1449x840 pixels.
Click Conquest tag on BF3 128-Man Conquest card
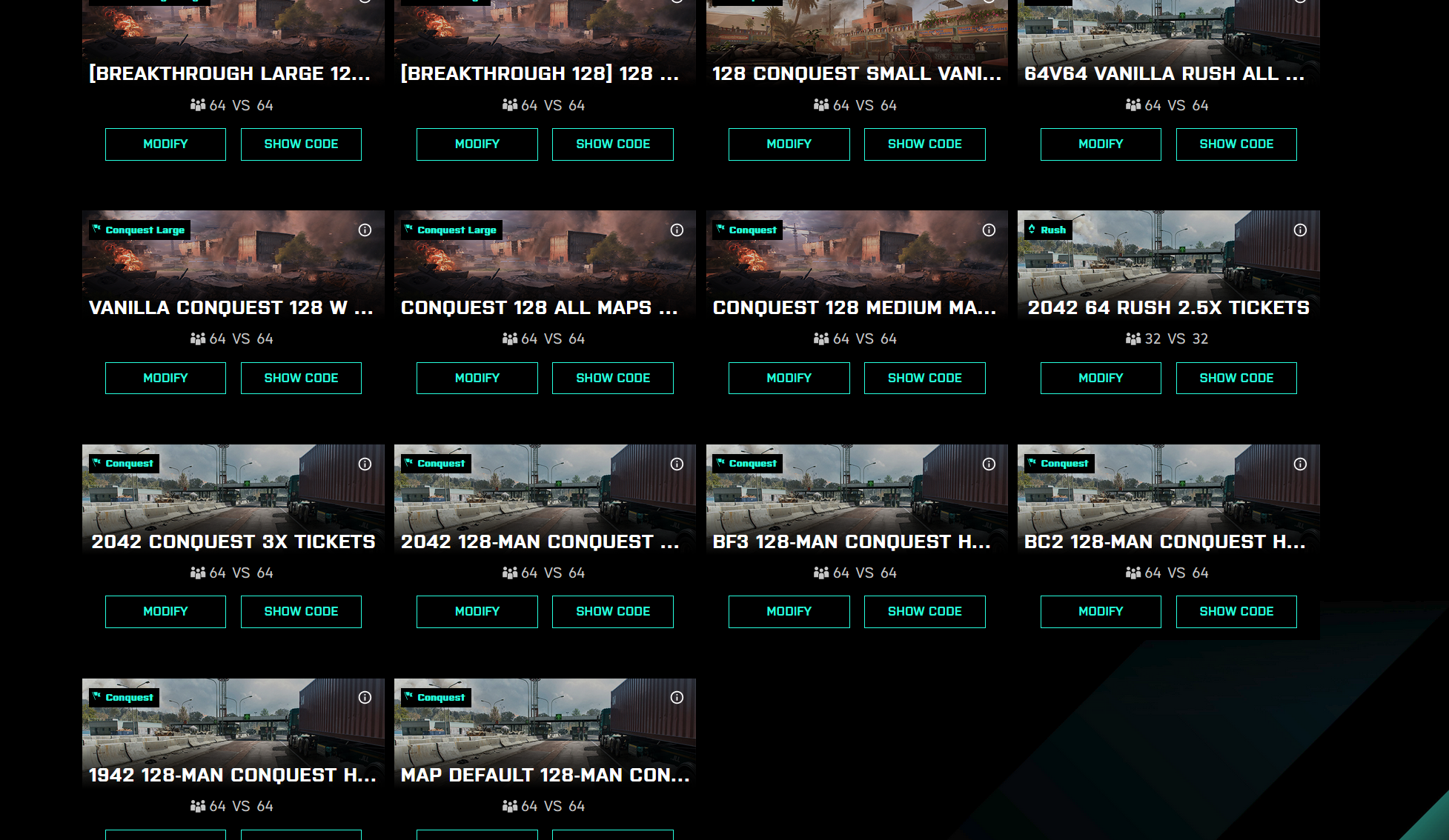tap(747, 463)
